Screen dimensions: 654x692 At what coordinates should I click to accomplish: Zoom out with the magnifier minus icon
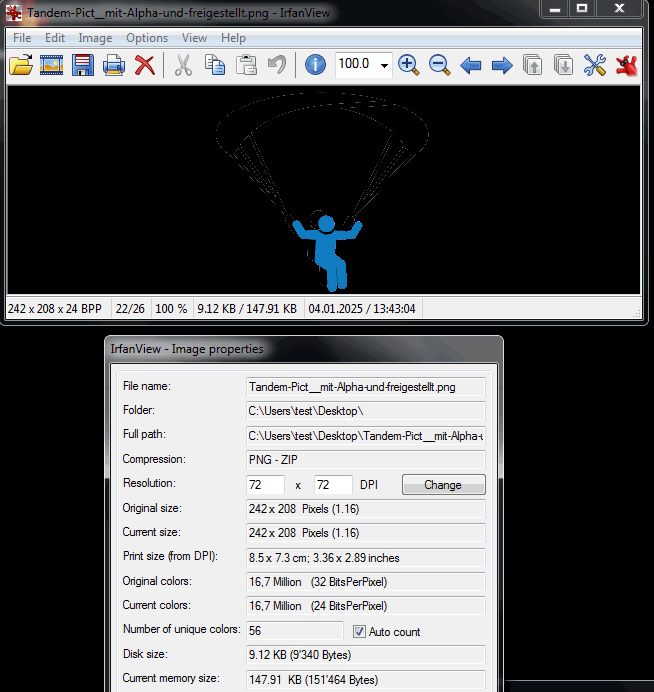[x=439, y=66]
